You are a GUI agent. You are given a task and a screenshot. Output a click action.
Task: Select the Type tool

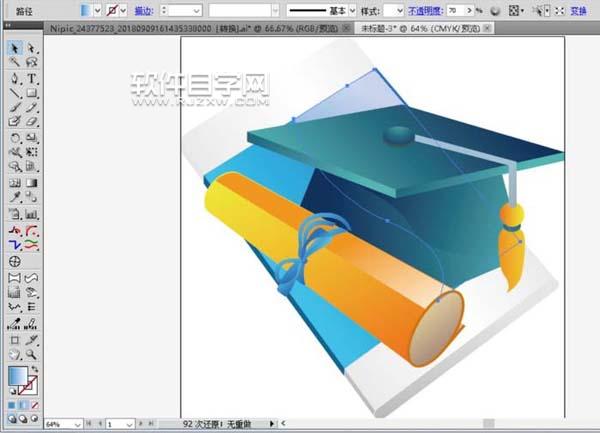(32, 78)
